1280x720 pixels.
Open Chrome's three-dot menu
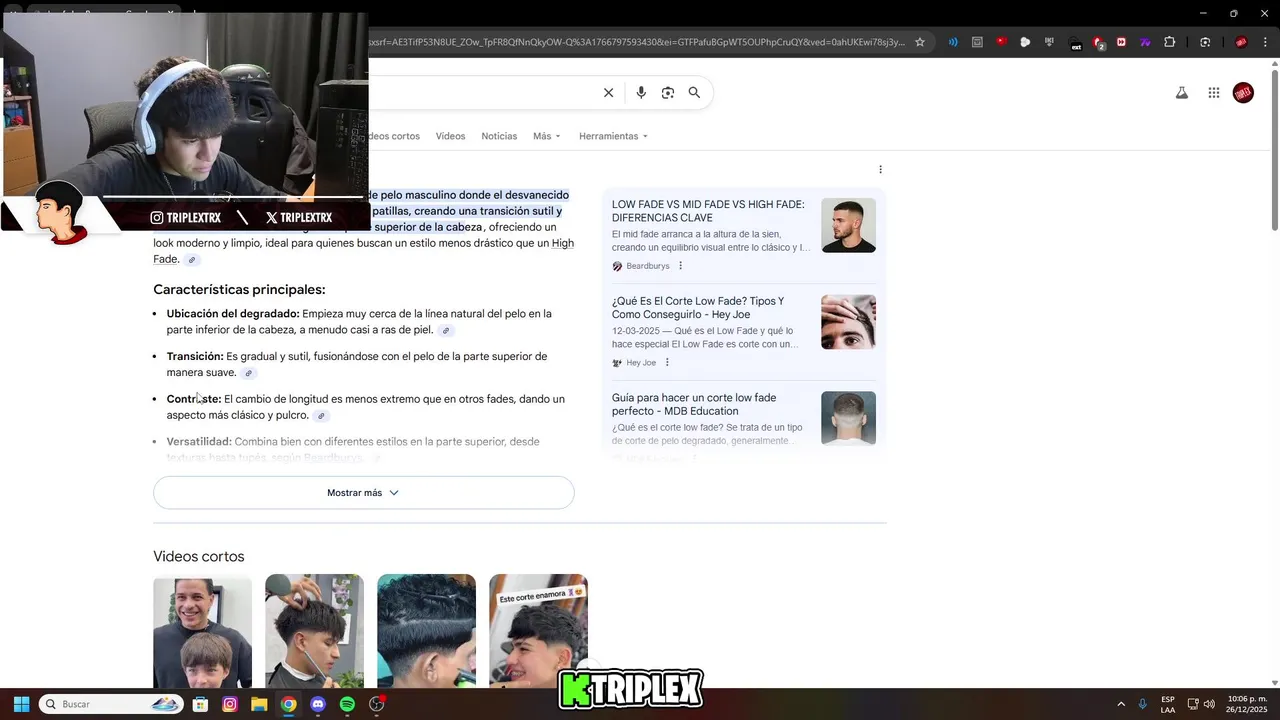1267,42
